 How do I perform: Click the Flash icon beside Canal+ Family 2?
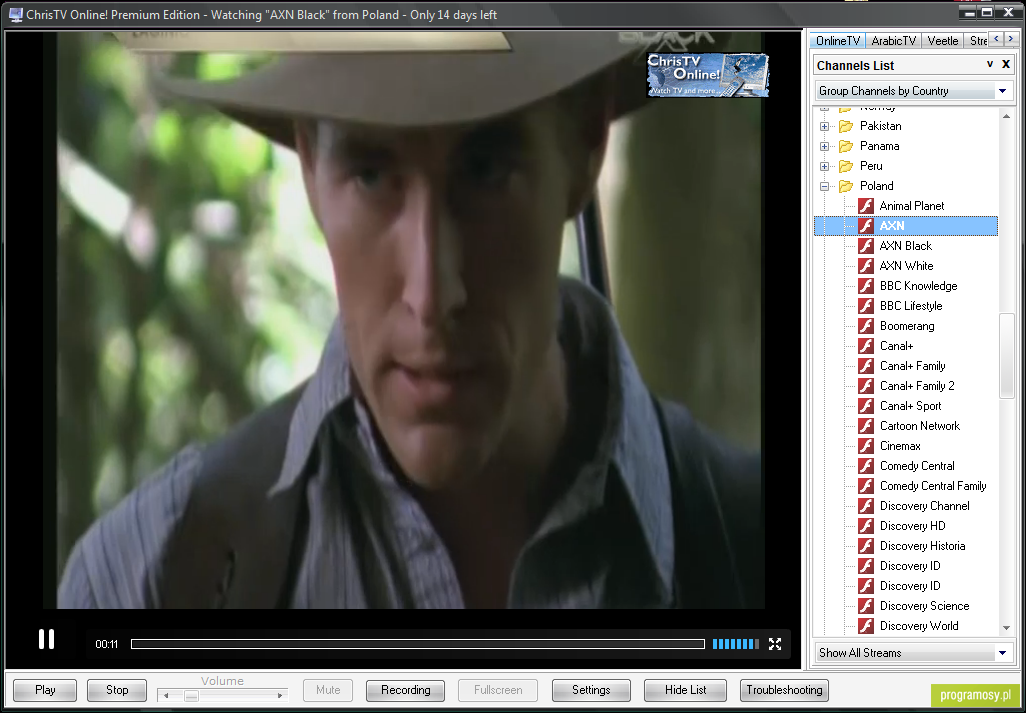866,386
